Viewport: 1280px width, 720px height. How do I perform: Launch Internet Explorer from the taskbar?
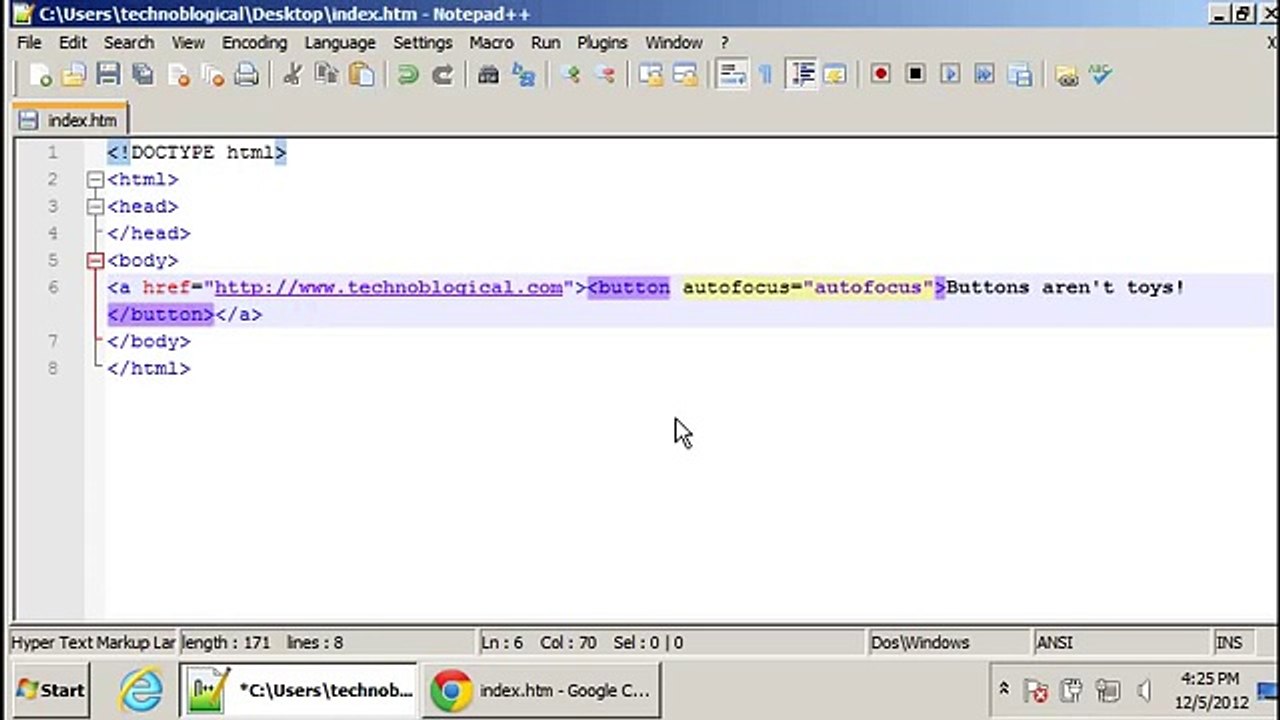(x=141, y=690)
